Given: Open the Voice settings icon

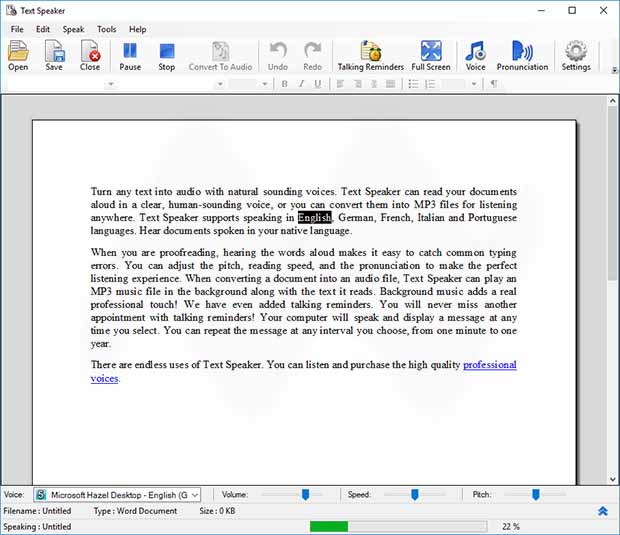Looking at the screenshot, I should (x=475, y=56).
